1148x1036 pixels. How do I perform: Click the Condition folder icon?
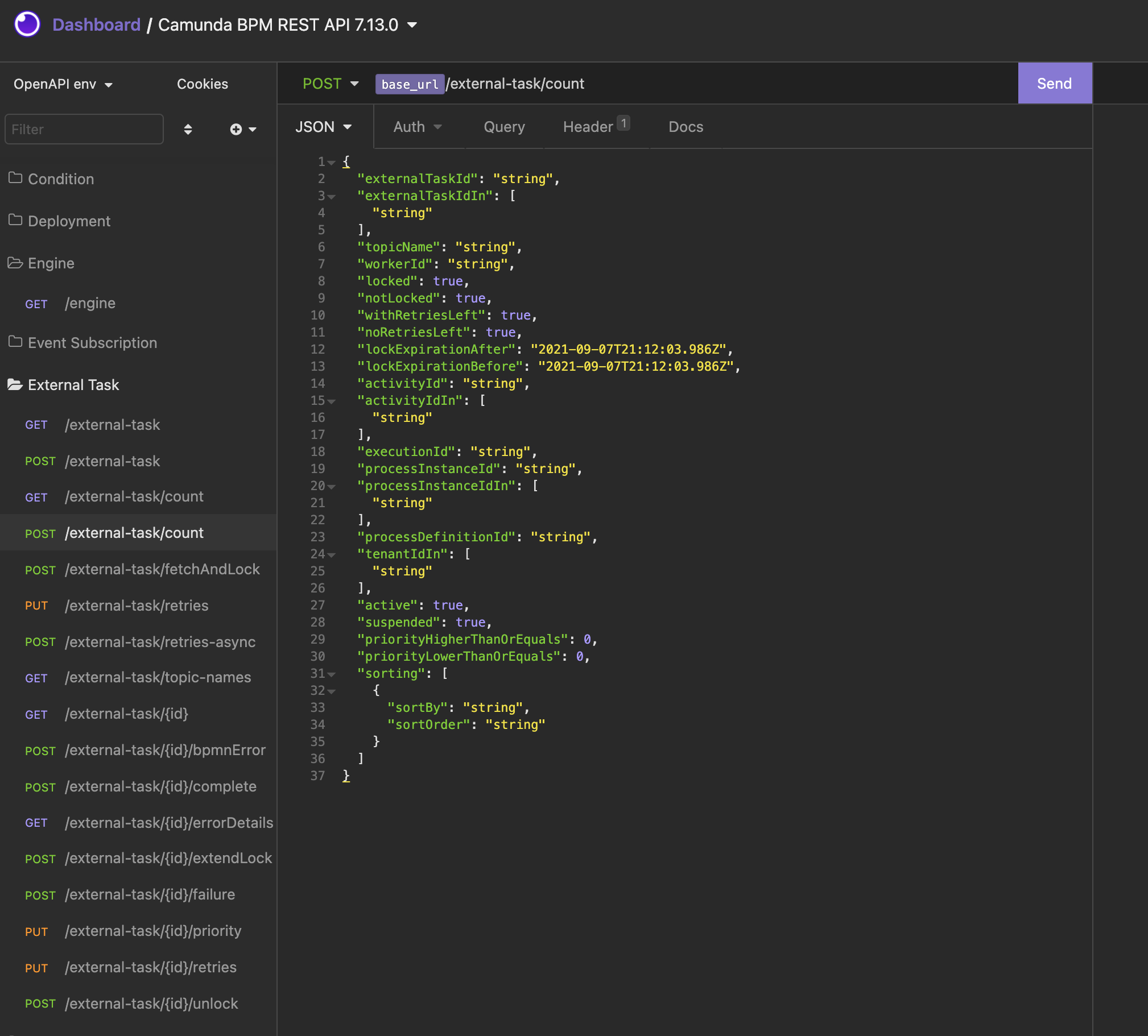[15, 178]
